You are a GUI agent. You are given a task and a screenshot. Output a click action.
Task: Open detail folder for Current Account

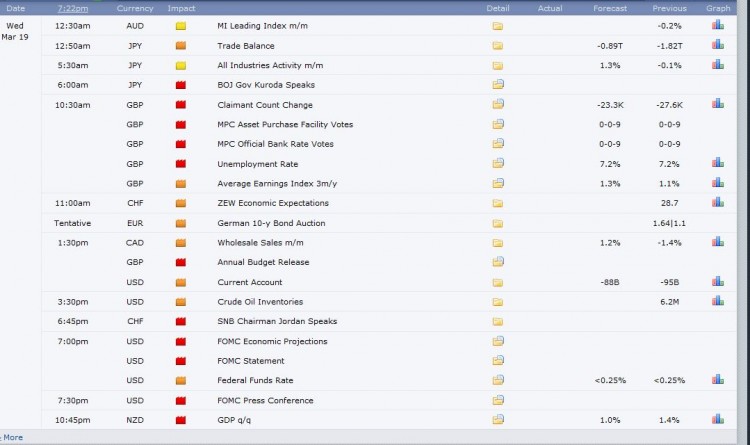(x=498, y=282)
